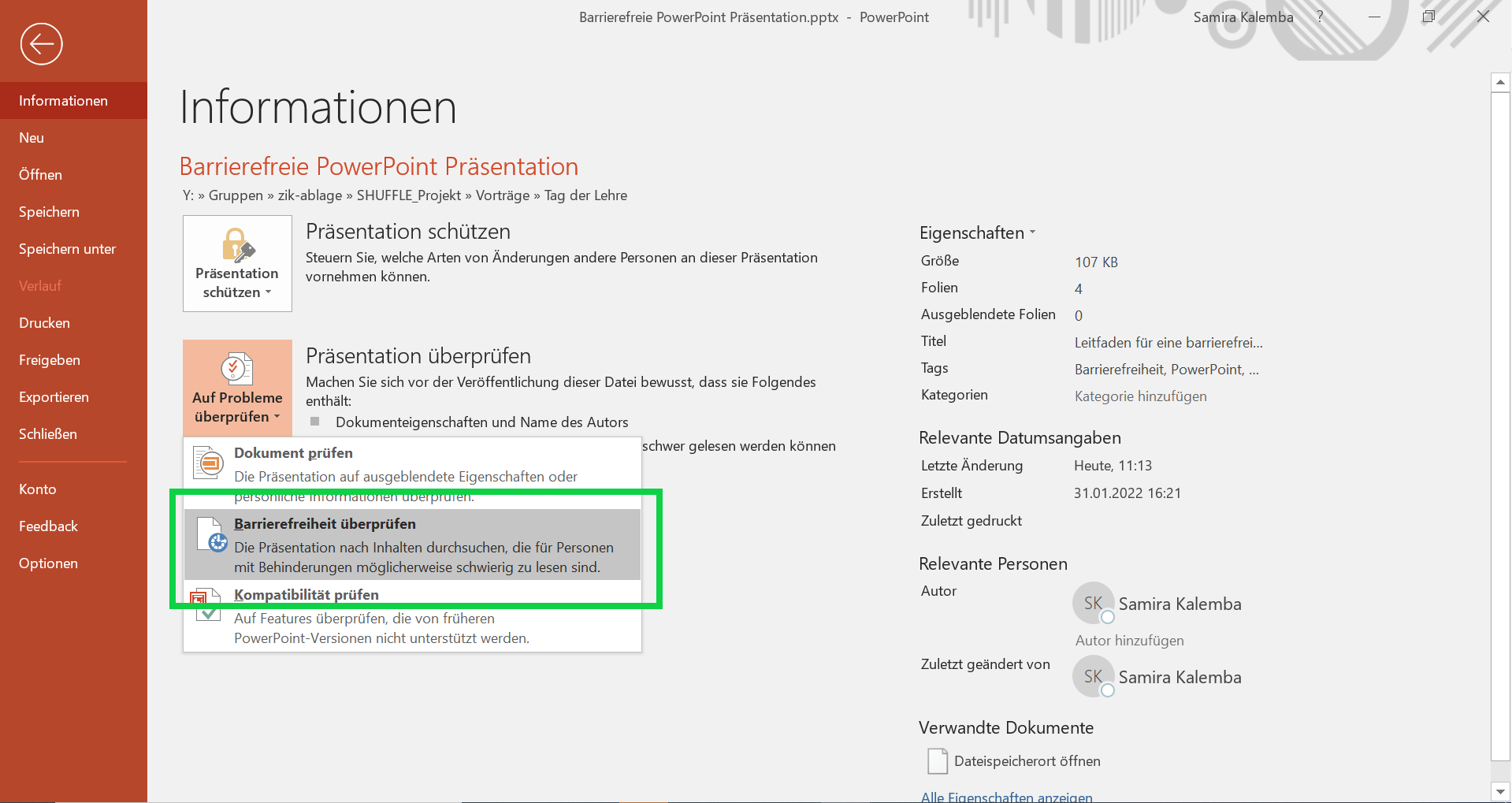
Task: Click the Kompatibilität prüfen icon
Action: click(207, 605)
